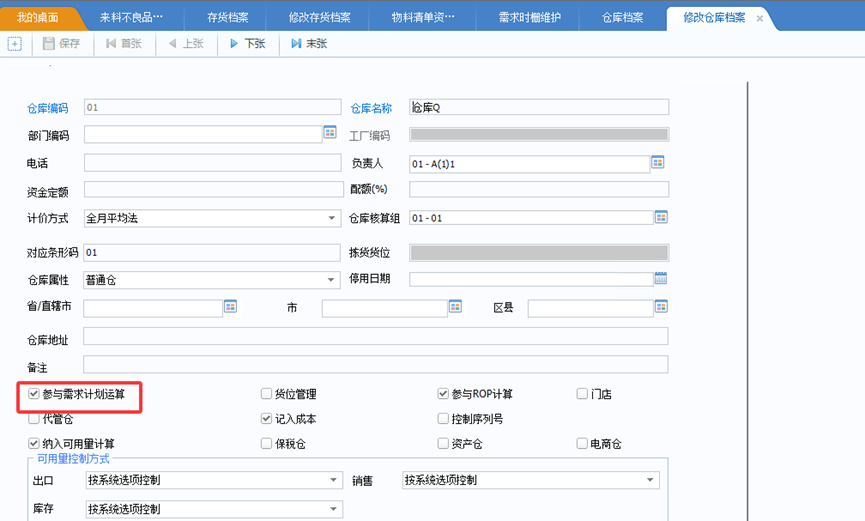This screenshot has height=521, width=865.
Task: Switch to 需求时栅维护 tab
Action: tap(530, 18)
